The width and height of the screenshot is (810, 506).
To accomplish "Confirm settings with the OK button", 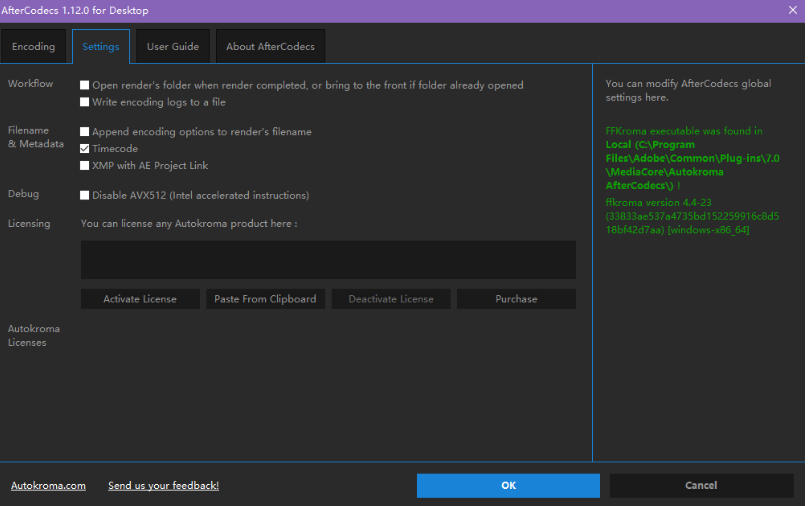I will (508, 486).
